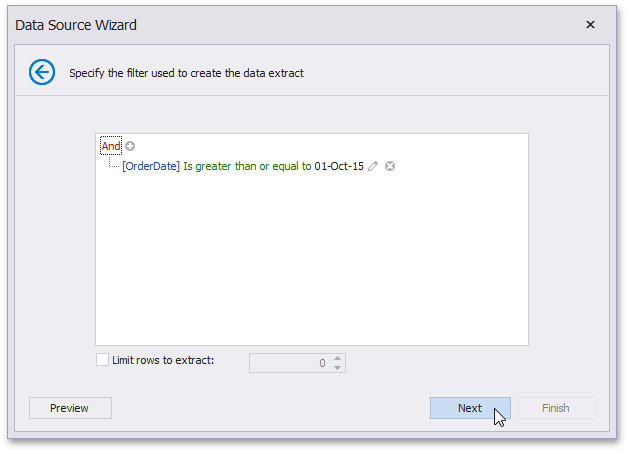Enable the Limit rows to extract checkbox

click(x=102, y=360)
